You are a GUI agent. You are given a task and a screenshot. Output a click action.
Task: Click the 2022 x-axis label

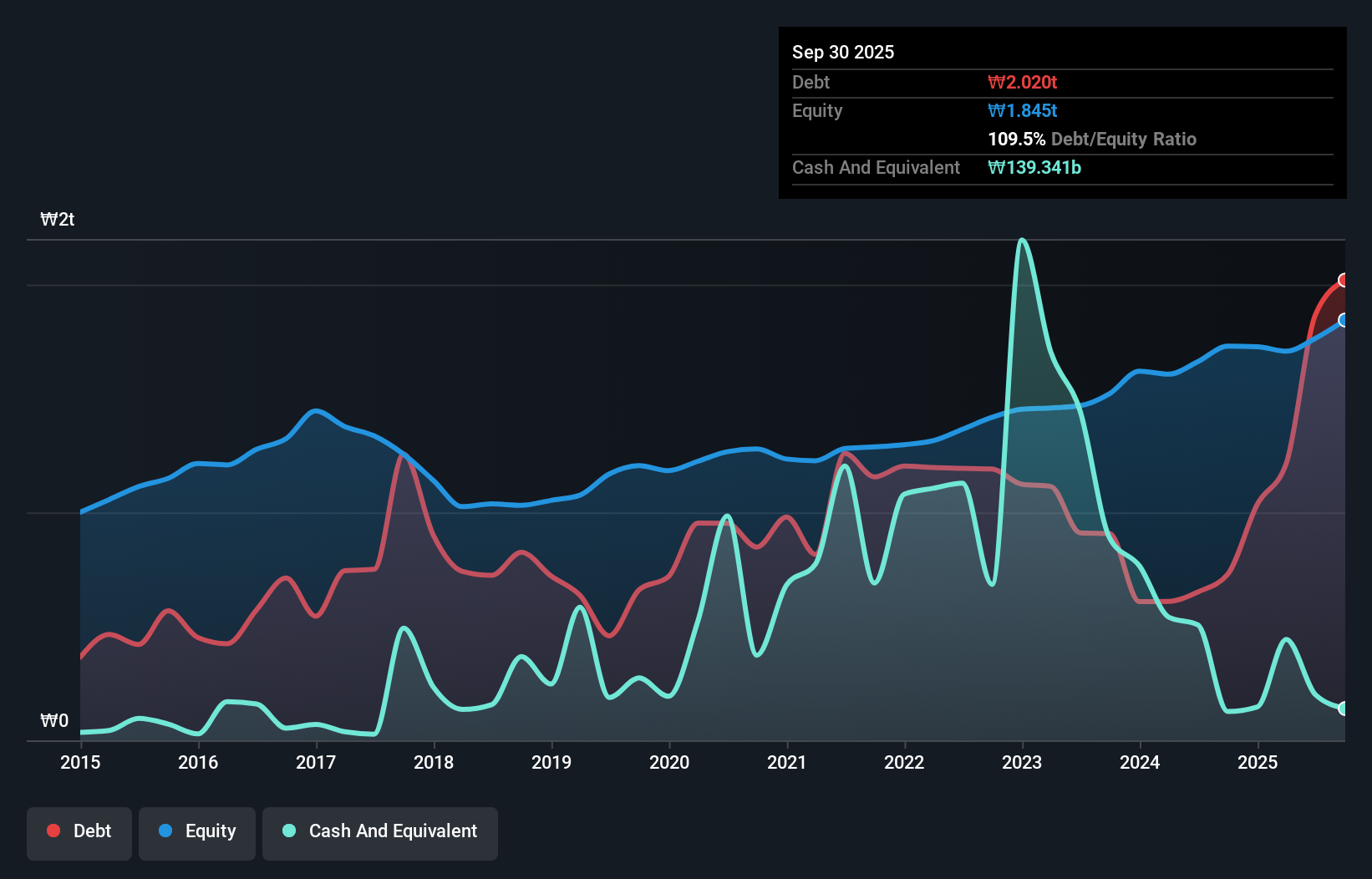tap(904, 762)
